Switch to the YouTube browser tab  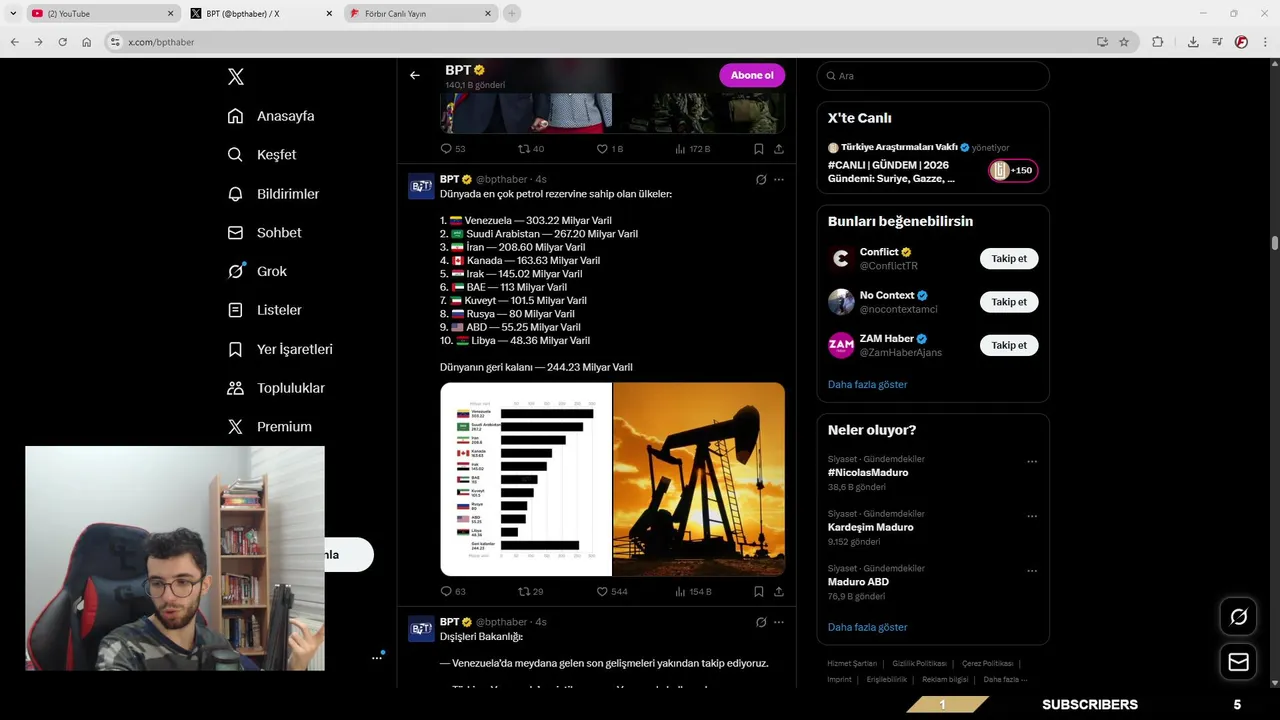(102, 14)
